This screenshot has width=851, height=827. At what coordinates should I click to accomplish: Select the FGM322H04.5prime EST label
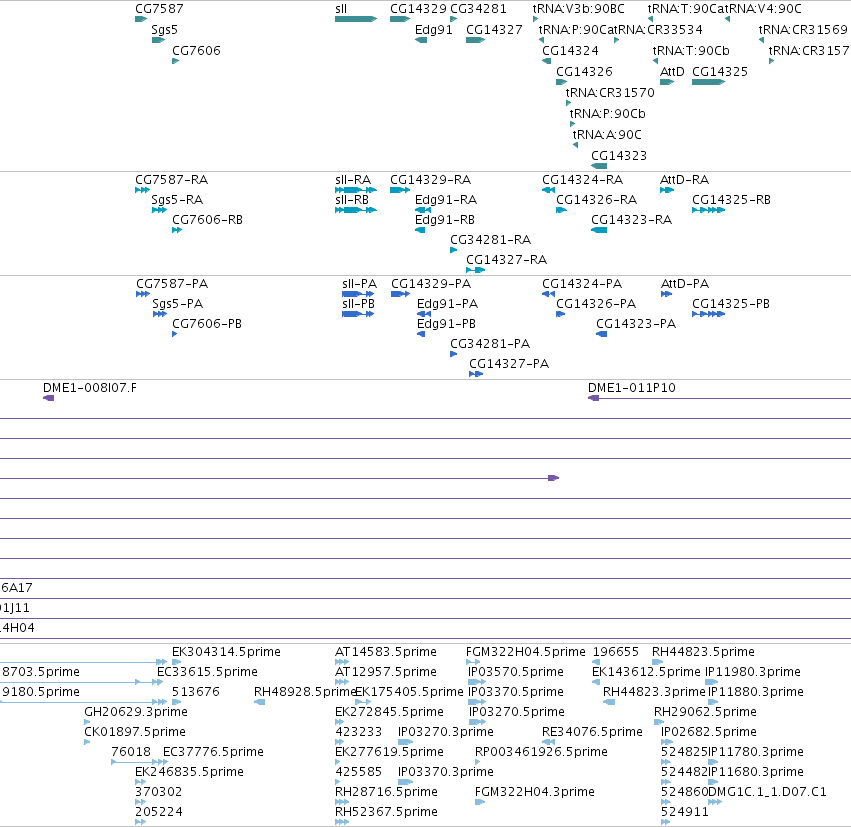point(526,652)
